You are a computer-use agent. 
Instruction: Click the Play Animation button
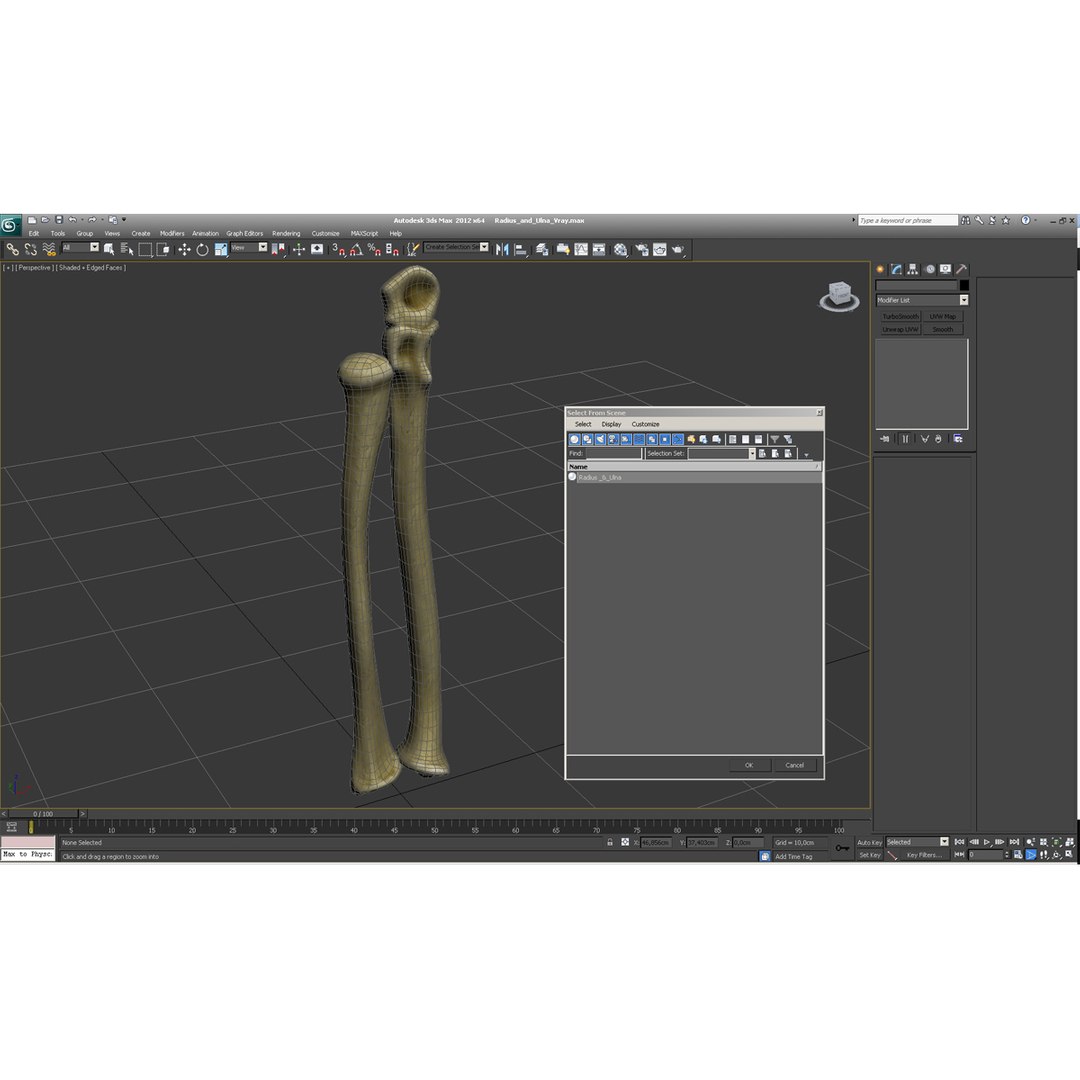(x=987, y=842)
